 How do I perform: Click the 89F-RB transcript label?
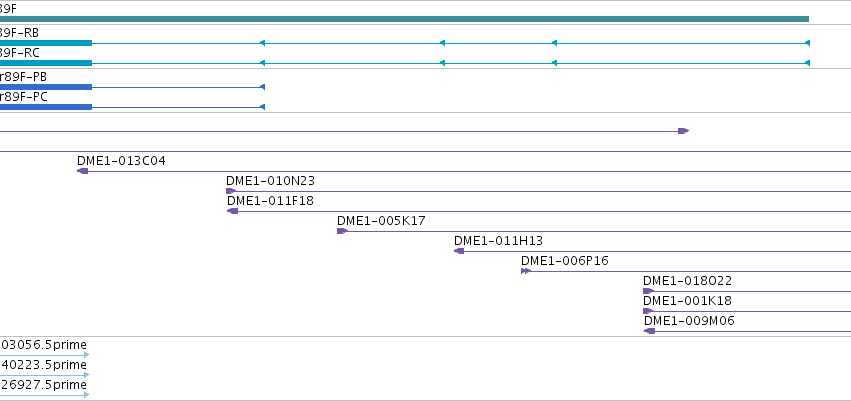point(20,33)
